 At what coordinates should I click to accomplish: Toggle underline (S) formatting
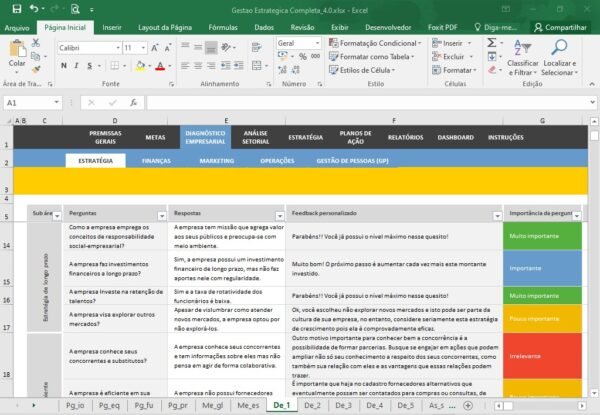point(90,66)
